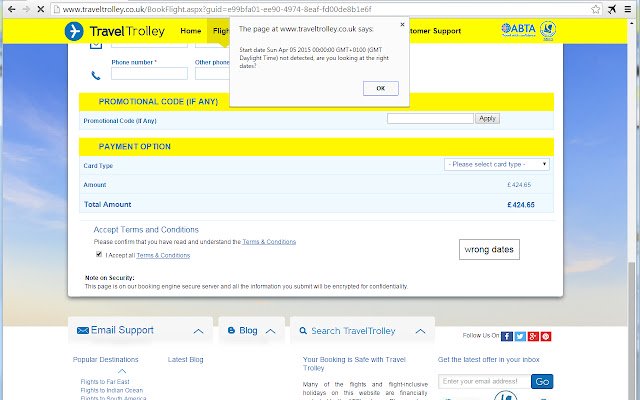Viewport: 640px width, 400px height.
Task: Click the phone handset icon
Action: (x=96, y=75)
